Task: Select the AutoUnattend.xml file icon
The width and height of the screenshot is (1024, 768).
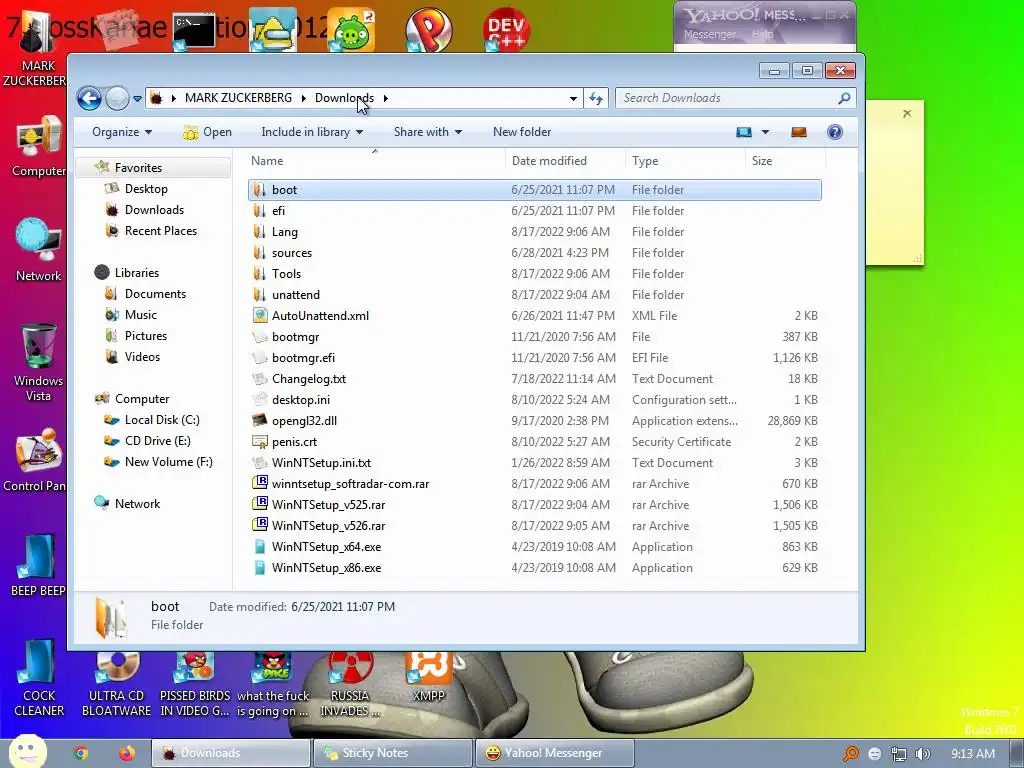Action: tap(260, 315)
